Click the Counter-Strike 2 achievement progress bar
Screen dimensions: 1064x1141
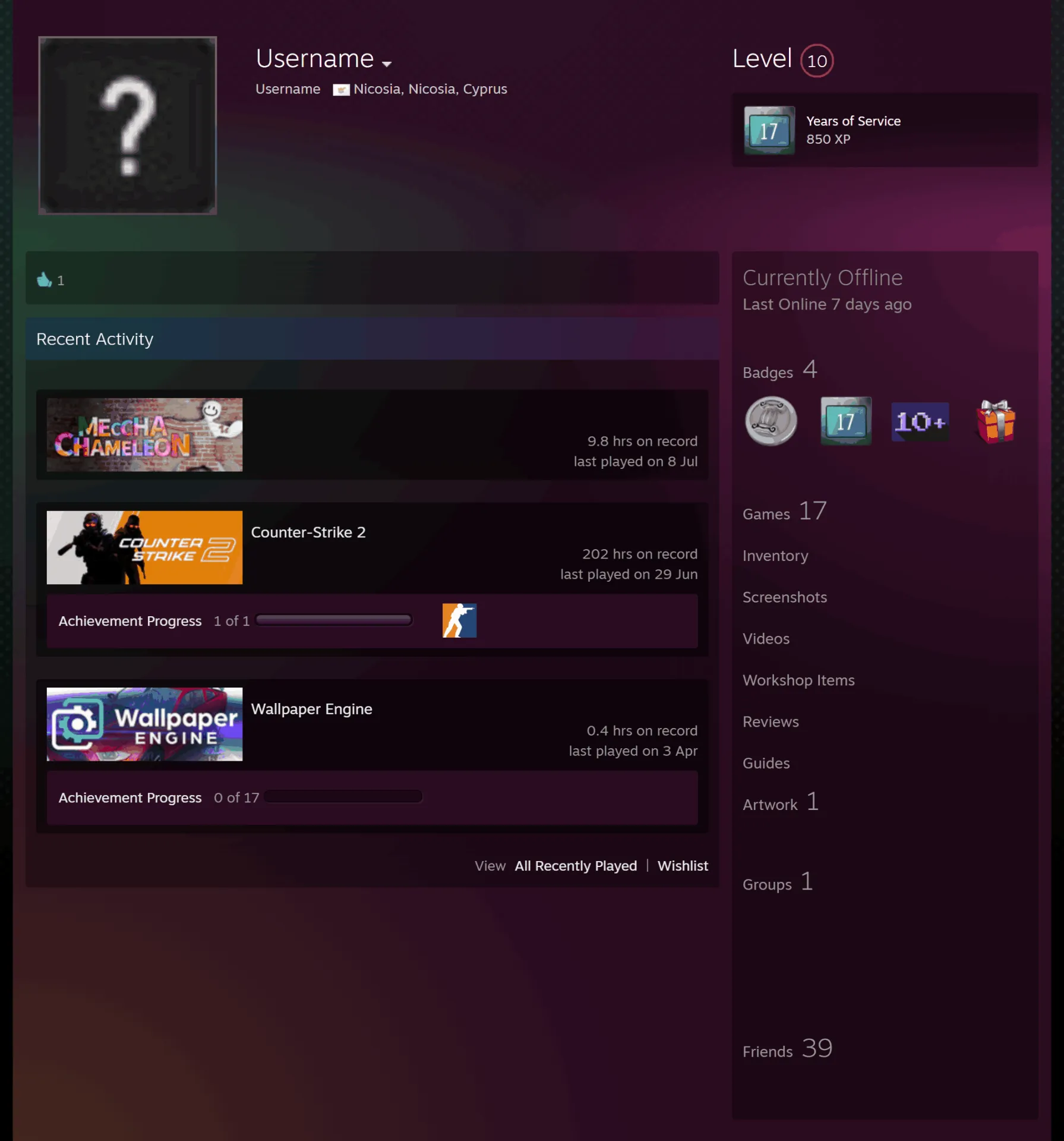coord(334,620)
